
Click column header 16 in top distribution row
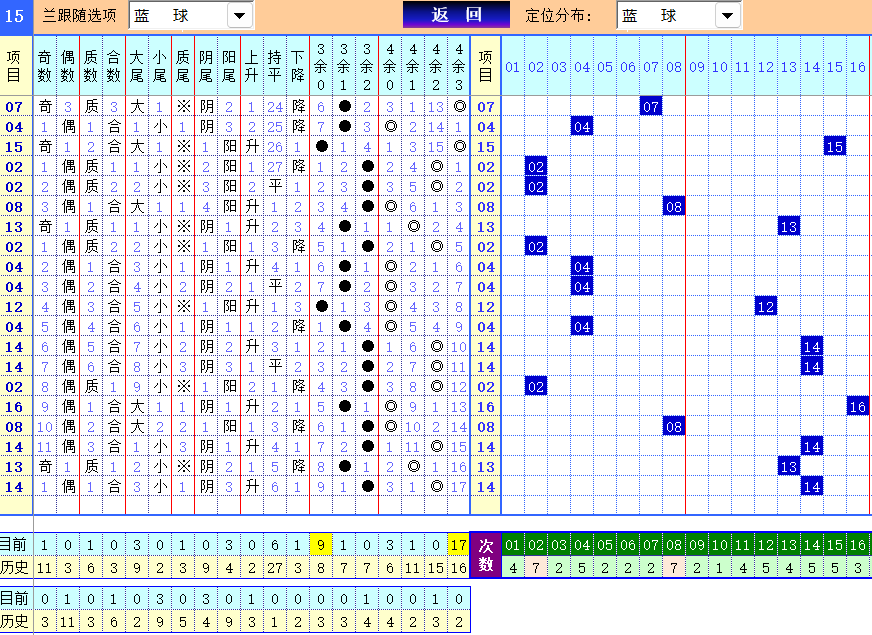[858, 67]
